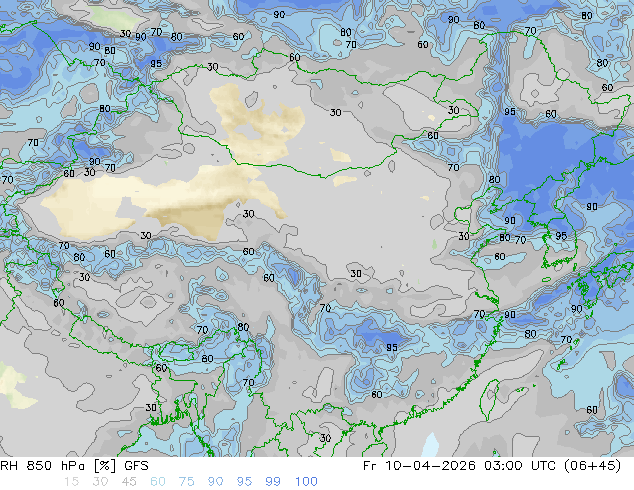The height and width of the screenshot is (490, 634).
Task: Click the legend value 95 in bottom scale
Action: tap(244, 482)
